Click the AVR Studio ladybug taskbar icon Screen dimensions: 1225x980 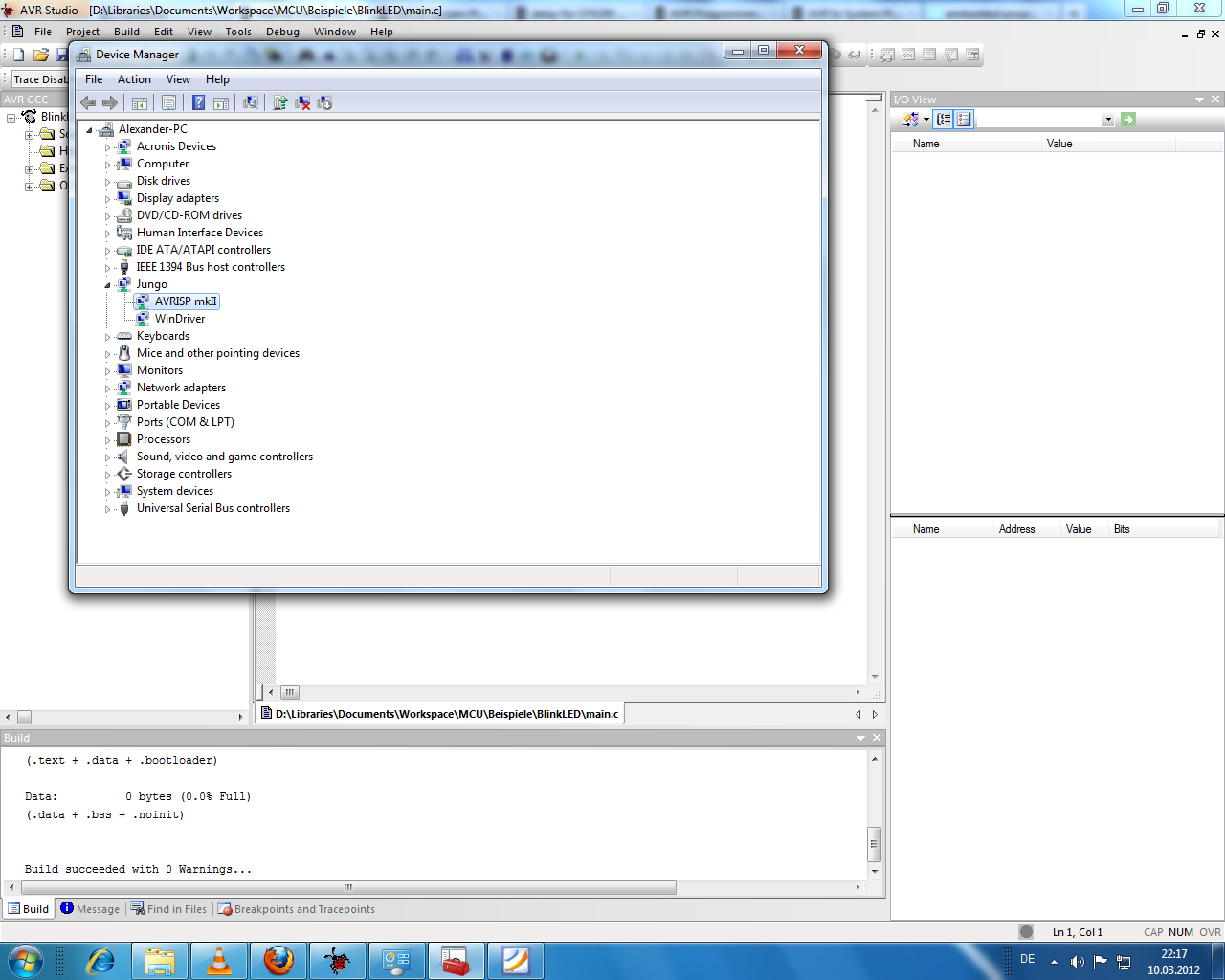tap(338, 961)
